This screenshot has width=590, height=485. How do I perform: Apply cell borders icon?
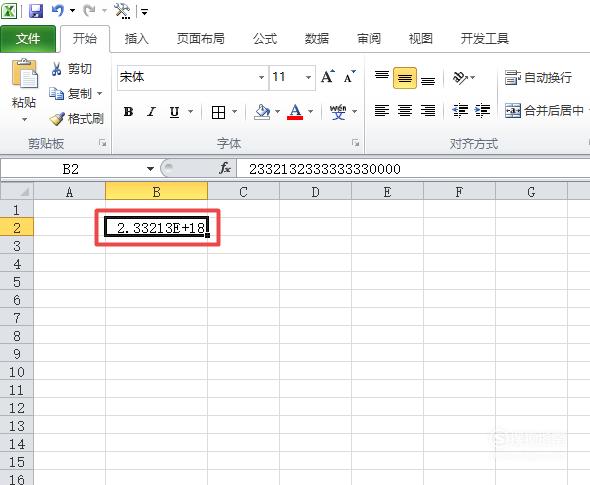[x=218, y=112]
